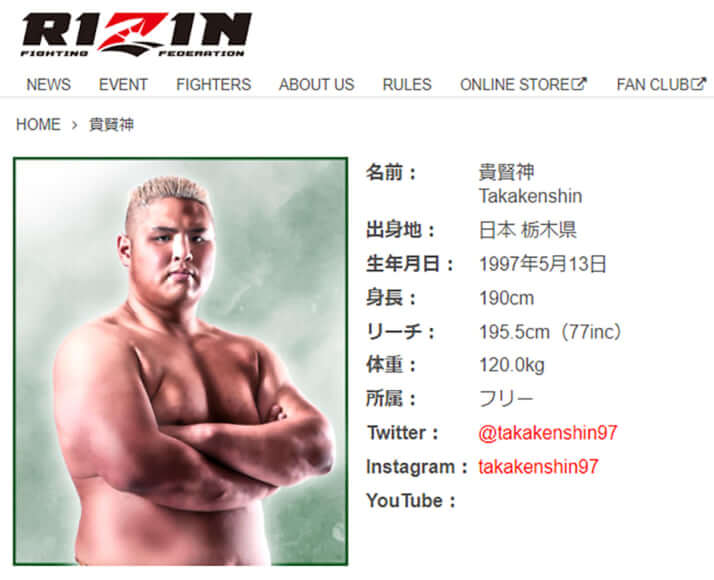Viewport: 714px width, 580px height.
Task: Open the external-link icon beside ONLINE STORE
Action: 579,84
